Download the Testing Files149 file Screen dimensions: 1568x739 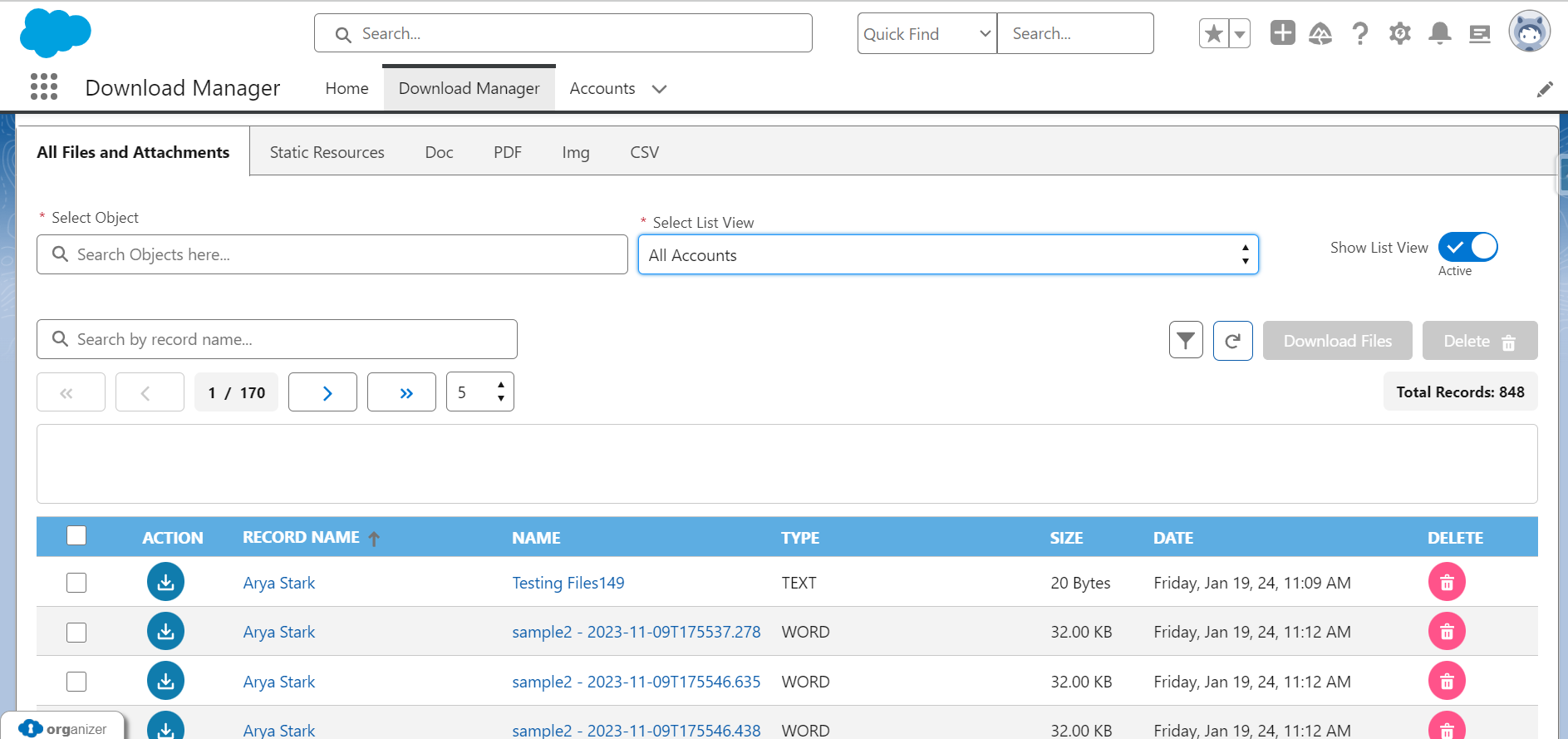pyautogui.click(x=165, y=582)
